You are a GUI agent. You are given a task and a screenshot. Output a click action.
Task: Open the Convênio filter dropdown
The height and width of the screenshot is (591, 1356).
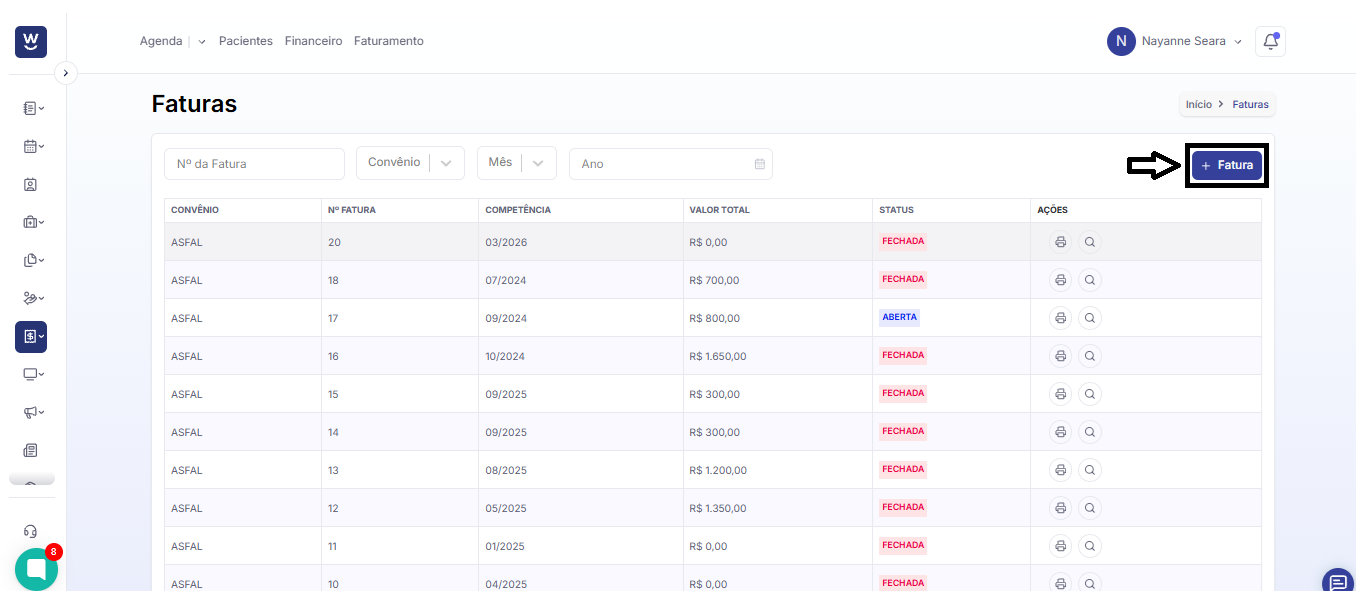coord(410,163)
